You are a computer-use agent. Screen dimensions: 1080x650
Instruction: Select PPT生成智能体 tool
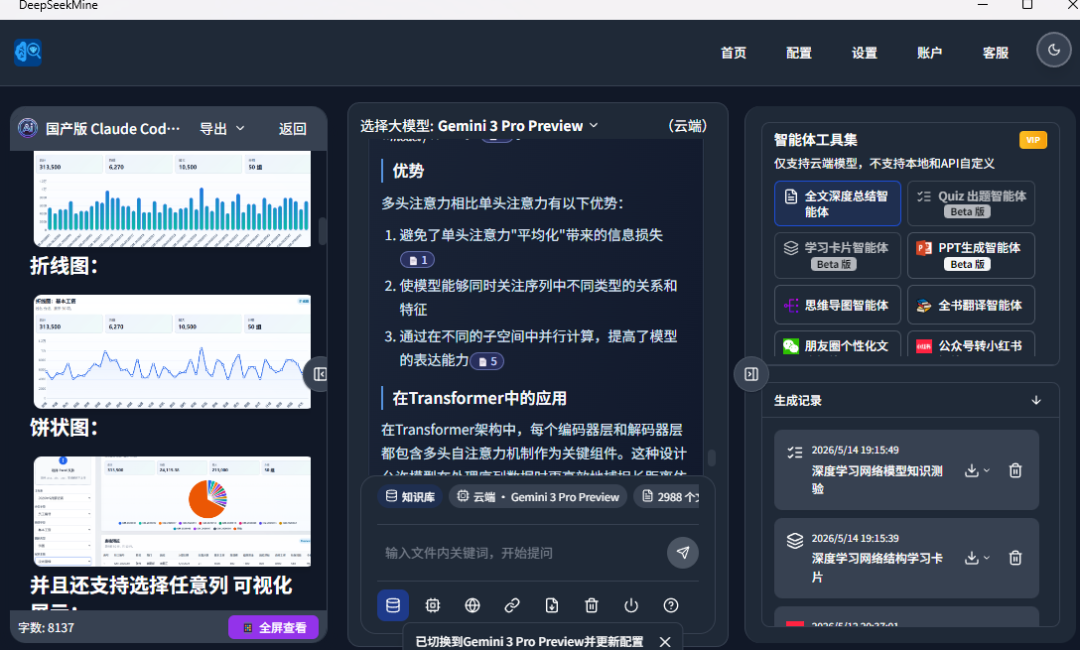tap(970, 255)
